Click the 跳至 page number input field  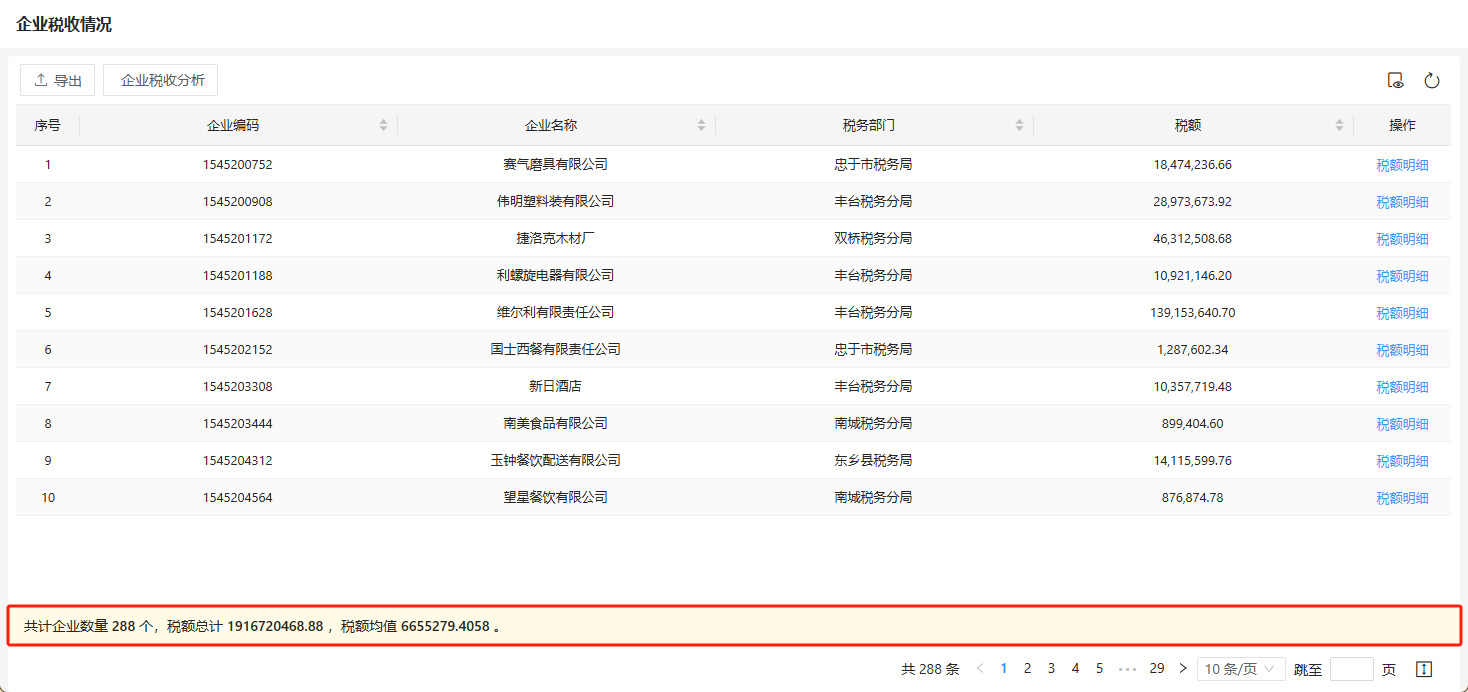1351,669
